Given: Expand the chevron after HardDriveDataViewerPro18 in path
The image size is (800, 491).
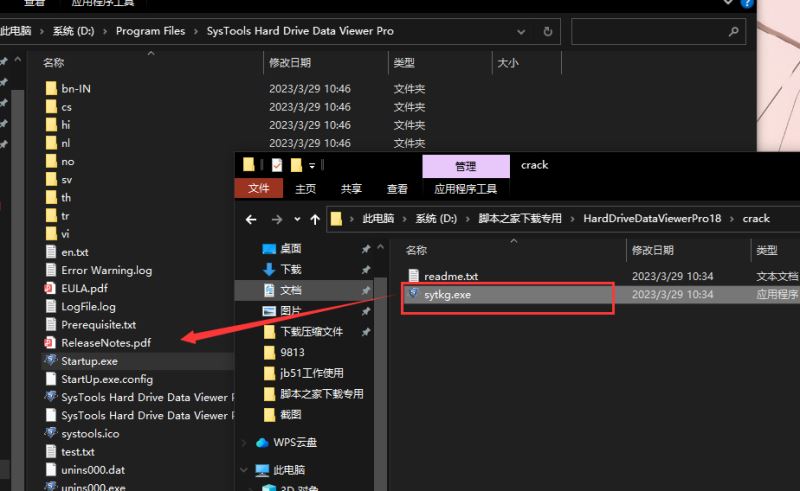Looking at the screenshot, I should (732, 219).
